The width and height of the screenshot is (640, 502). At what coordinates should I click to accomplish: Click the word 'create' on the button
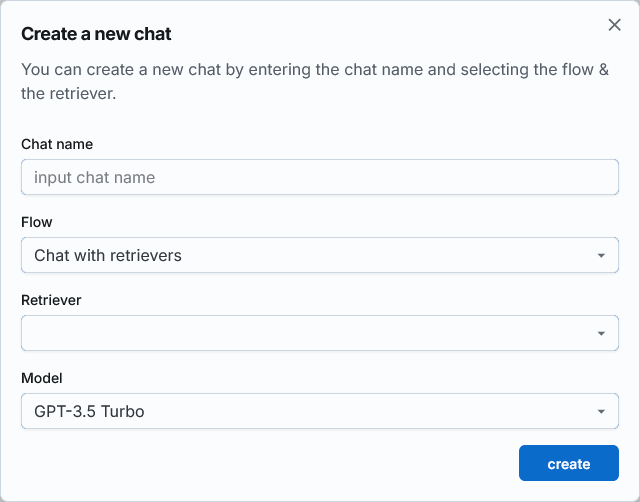tap(569, 464)
